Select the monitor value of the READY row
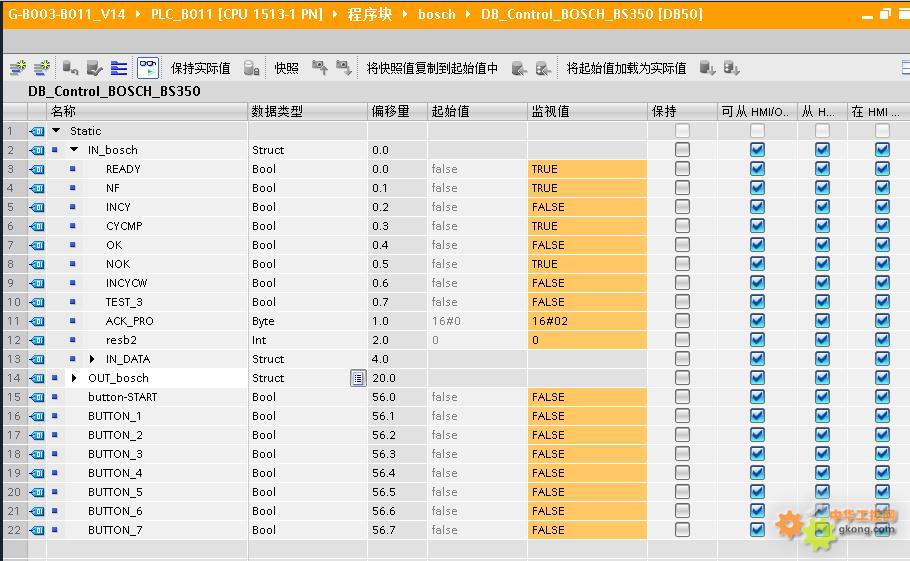 [587, 169]
